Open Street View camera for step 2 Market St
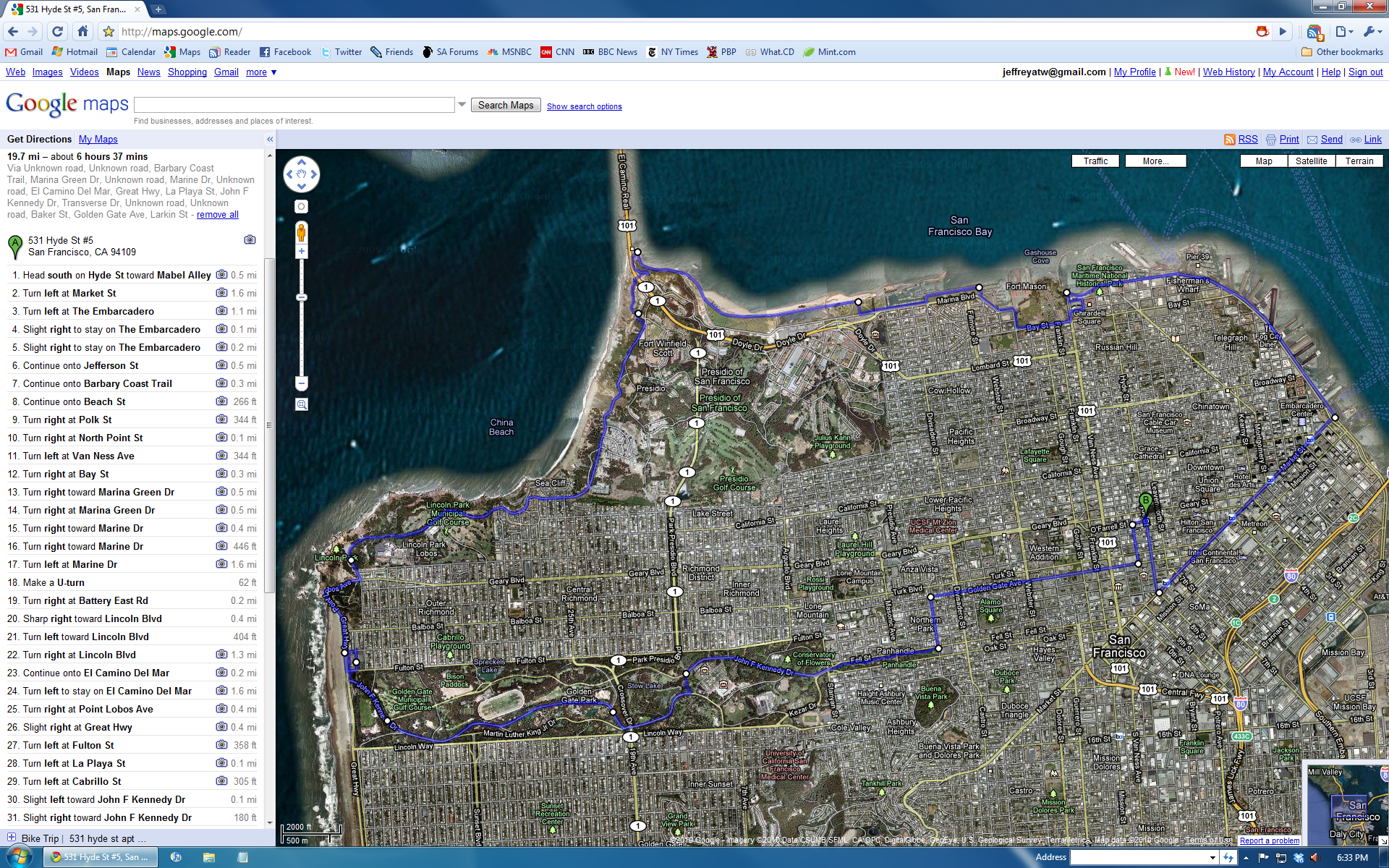The image size is (1389, 868). tap(221, 293)
